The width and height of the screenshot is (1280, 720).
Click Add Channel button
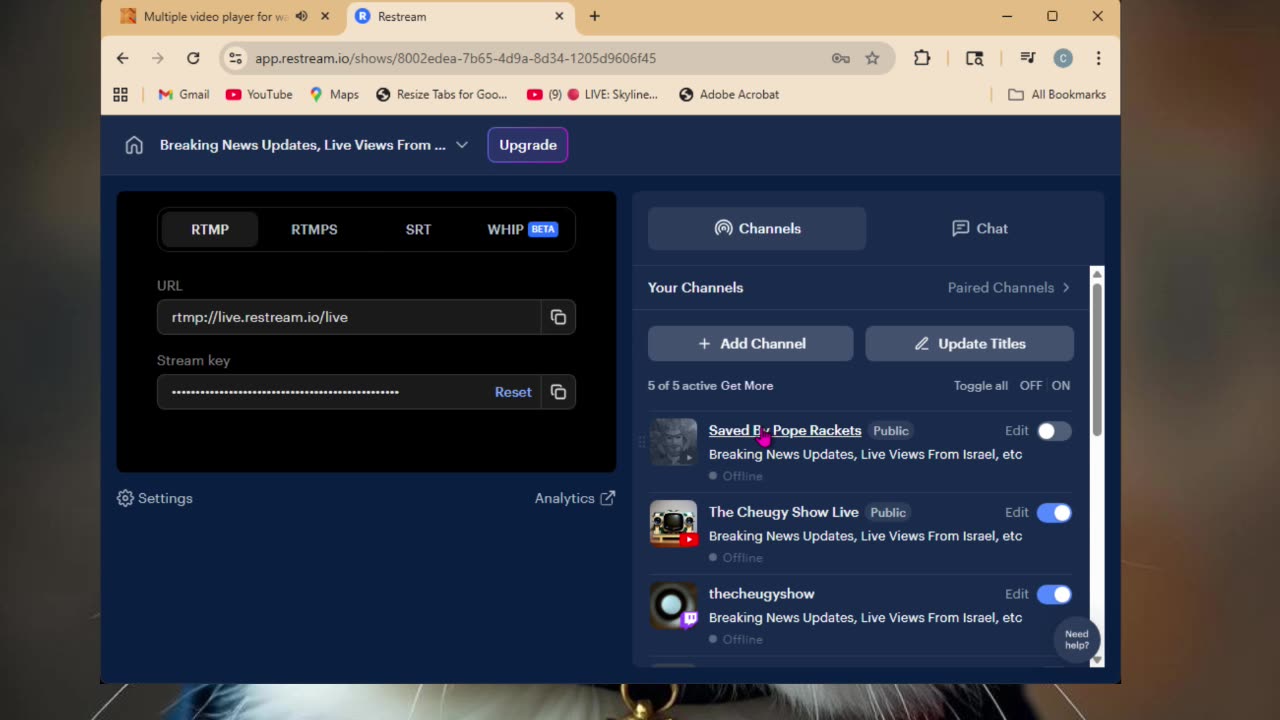[751, 343]
